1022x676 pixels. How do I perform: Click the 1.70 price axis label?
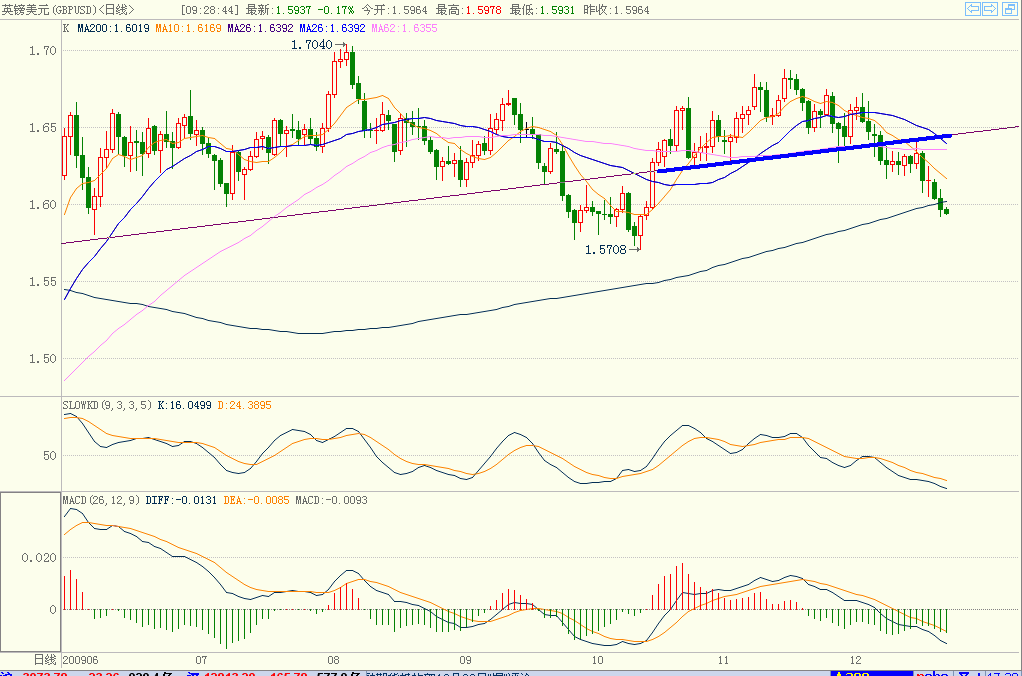[43, 51]
